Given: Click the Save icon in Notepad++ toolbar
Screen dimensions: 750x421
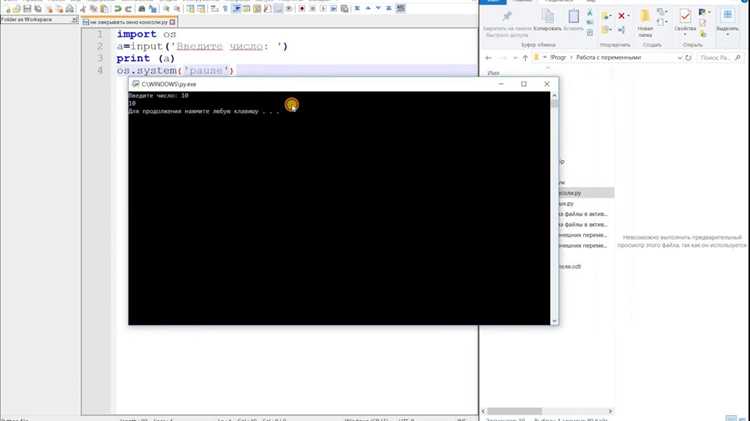Looking at the screenshot, I should point(27,9).
